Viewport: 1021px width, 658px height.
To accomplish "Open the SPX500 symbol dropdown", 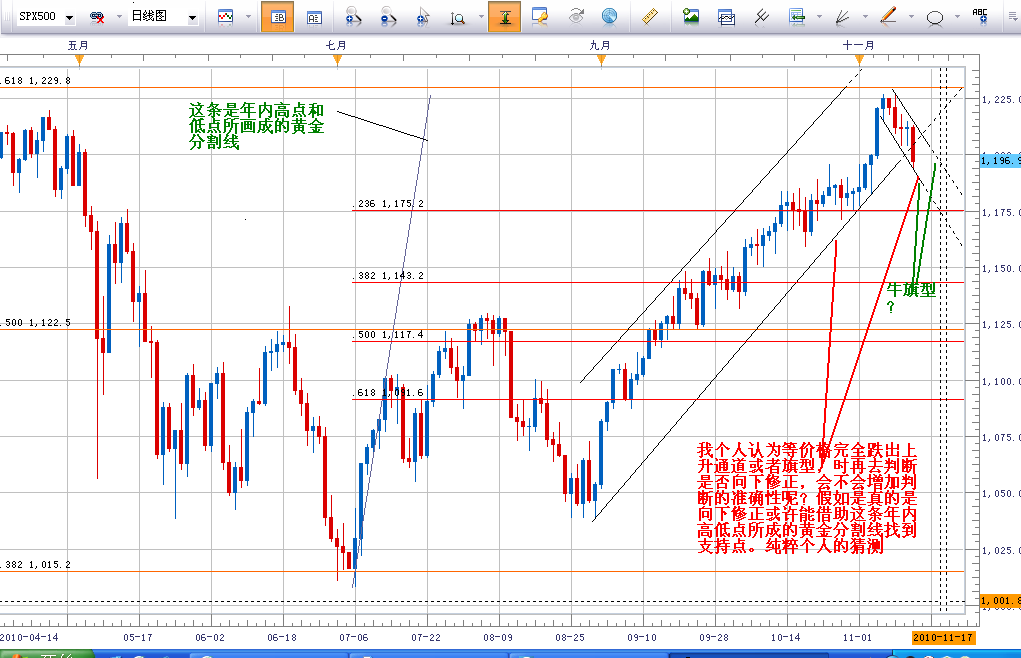I will pos(69,18).
